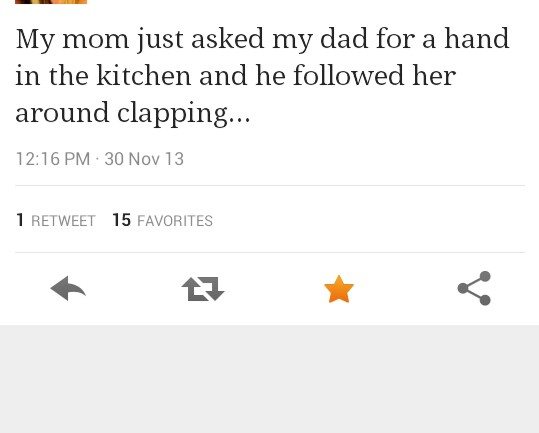Tap the bold number 15 beside FAVORITES
The height and width of the screenshot is (433, 539).
pyautogui.click(x=122, y=220)
